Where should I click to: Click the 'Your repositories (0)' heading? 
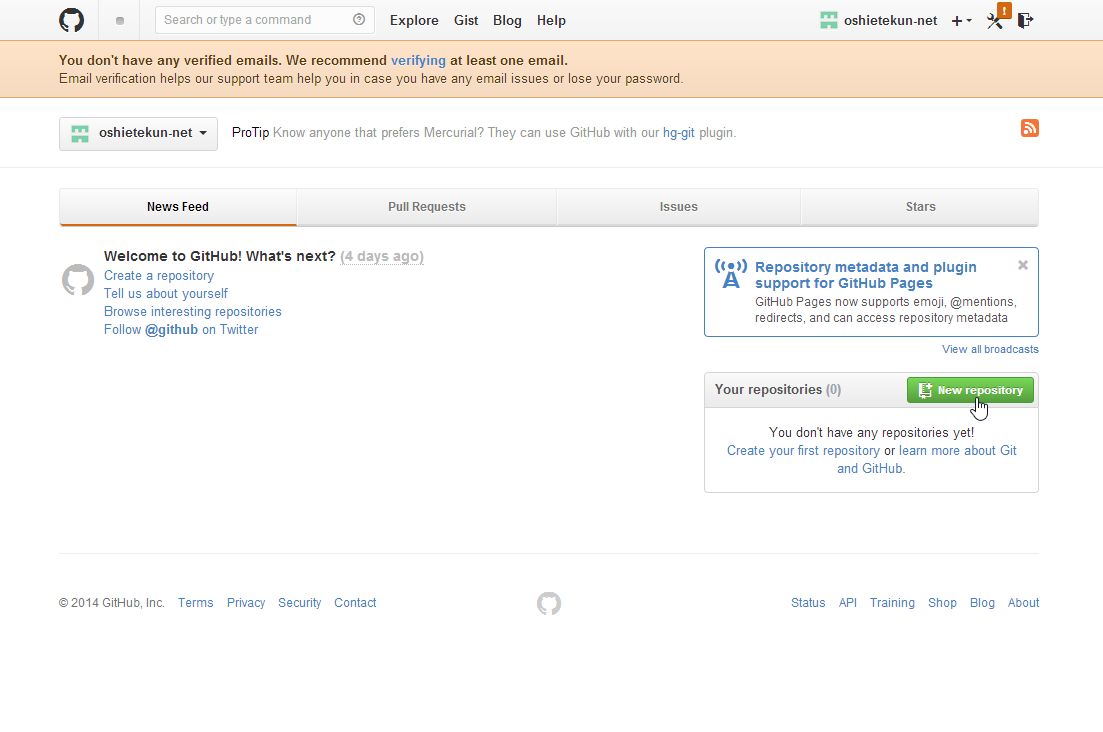pos(777,390)
